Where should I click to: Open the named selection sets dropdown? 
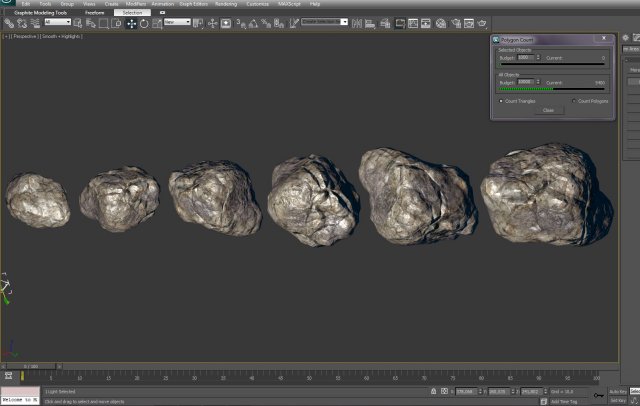(324, 22)
